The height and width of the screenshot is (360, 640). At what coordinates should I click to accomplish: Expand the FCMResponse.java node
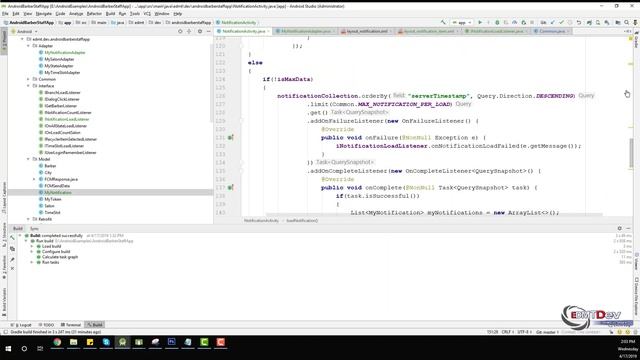pos(34,179)
